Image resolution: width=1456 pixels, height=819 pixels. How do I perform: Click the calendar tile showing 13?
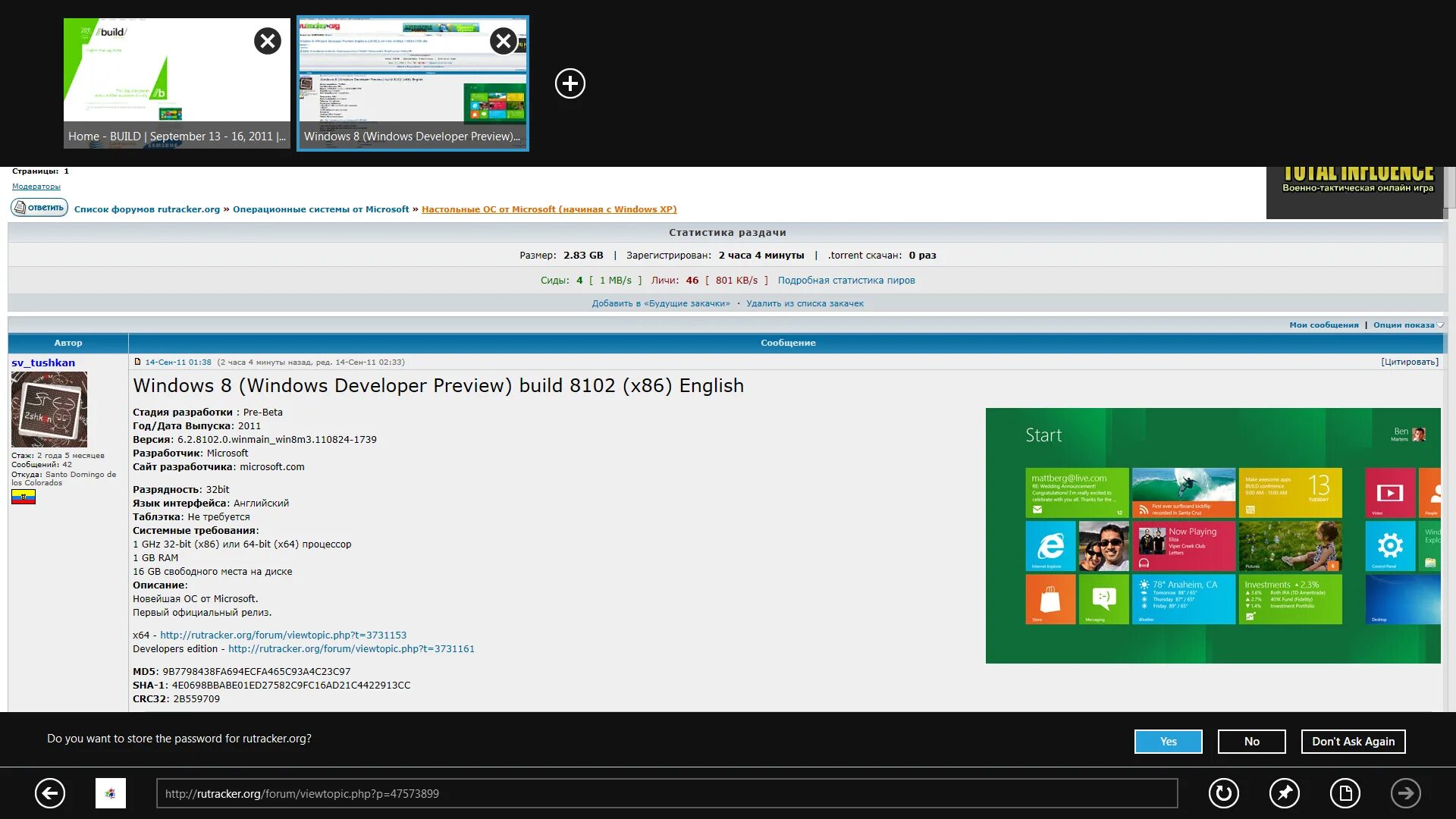tap(1290, 493)
